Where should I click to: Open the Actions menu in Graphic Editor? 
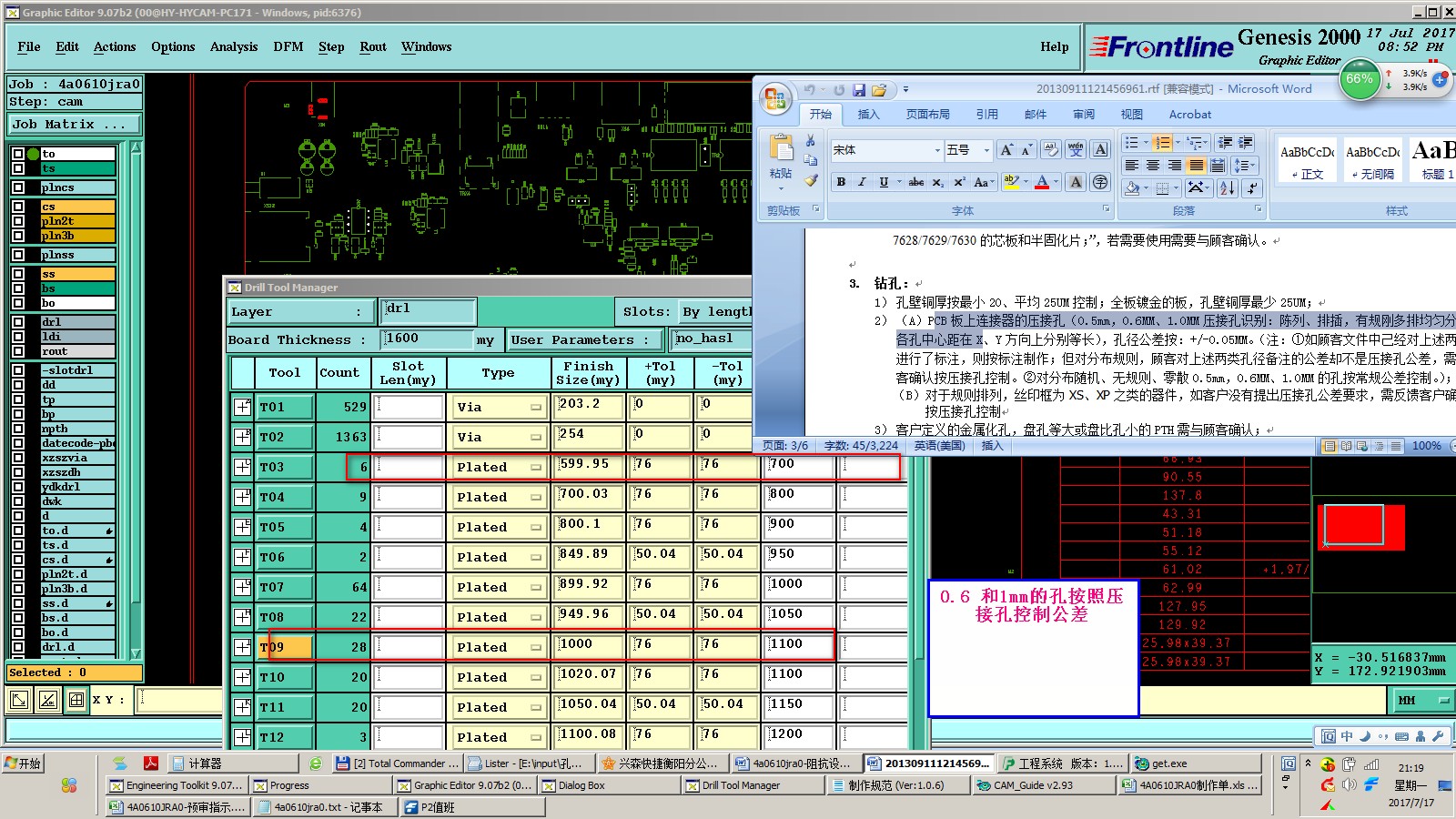coord(115,47)
